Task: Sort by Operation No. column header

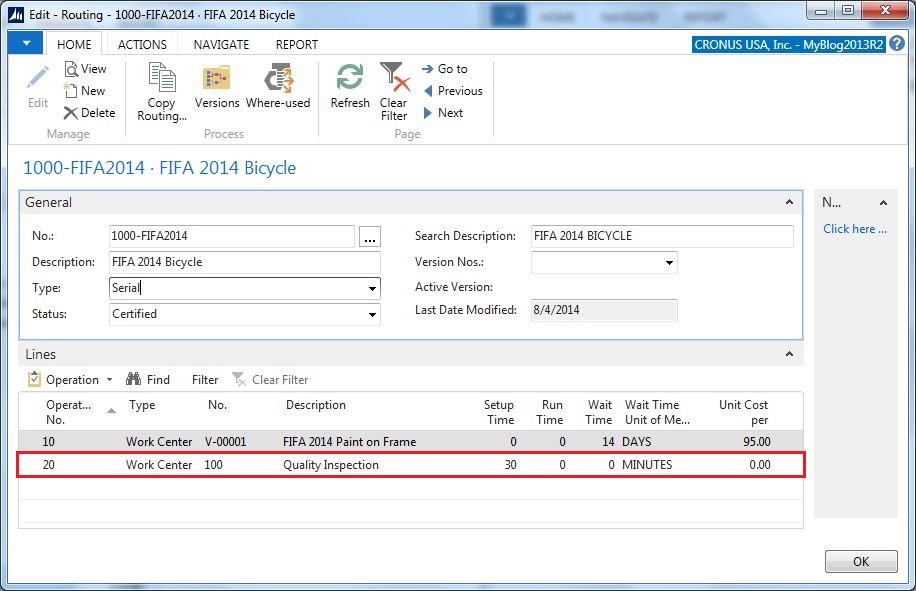Action: click(69, 412)
